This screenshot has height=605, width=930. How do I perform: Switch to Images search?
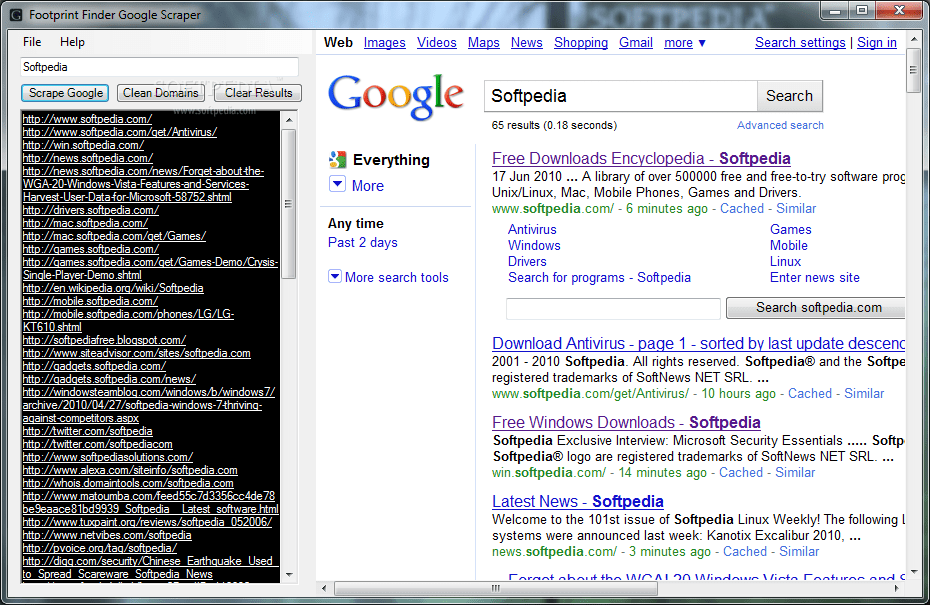(x=384, y=43)
